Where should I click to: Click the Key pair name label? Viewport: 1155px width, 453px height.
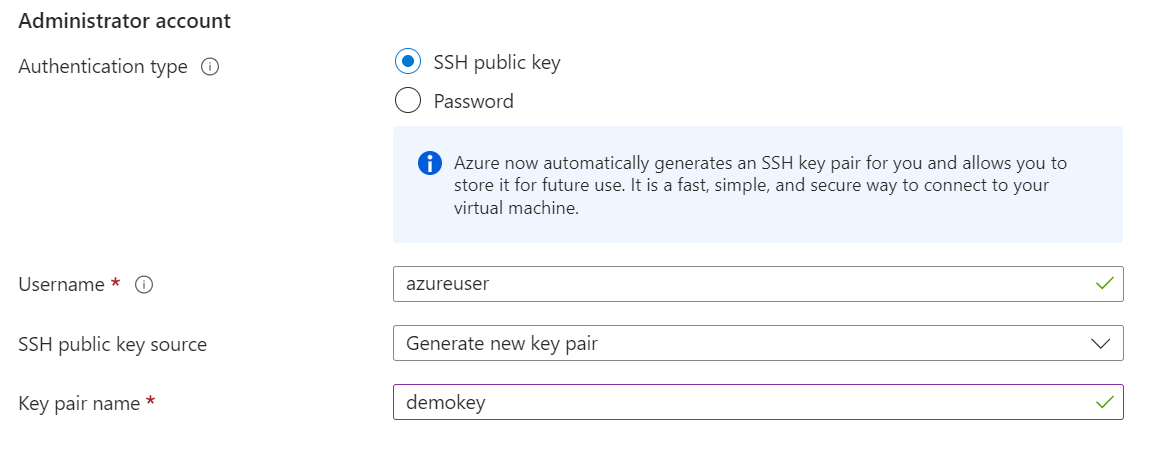tap(79, 403)
